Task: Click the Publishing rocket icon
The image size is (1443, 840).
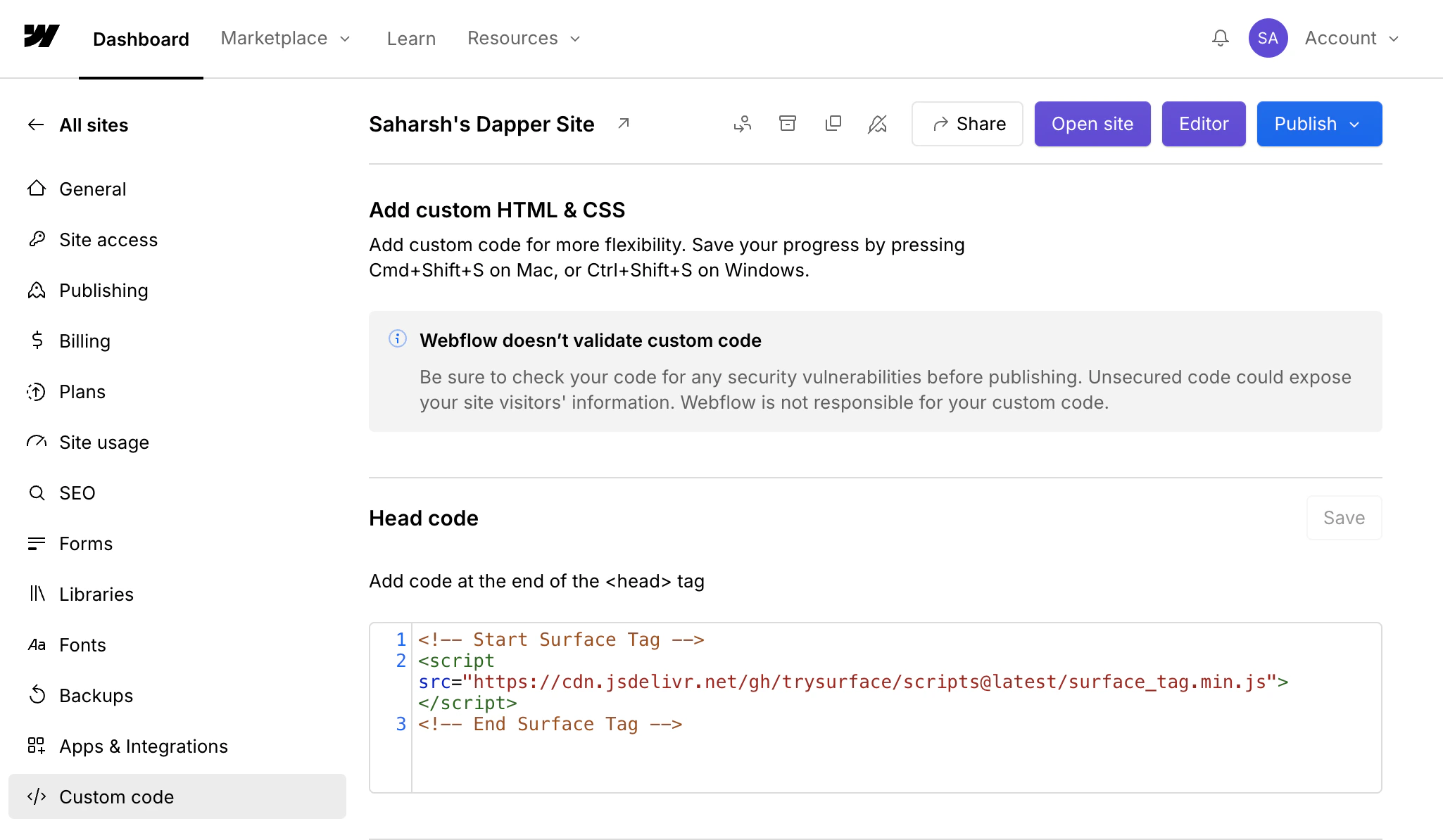Action: click(x=37, y=290)
